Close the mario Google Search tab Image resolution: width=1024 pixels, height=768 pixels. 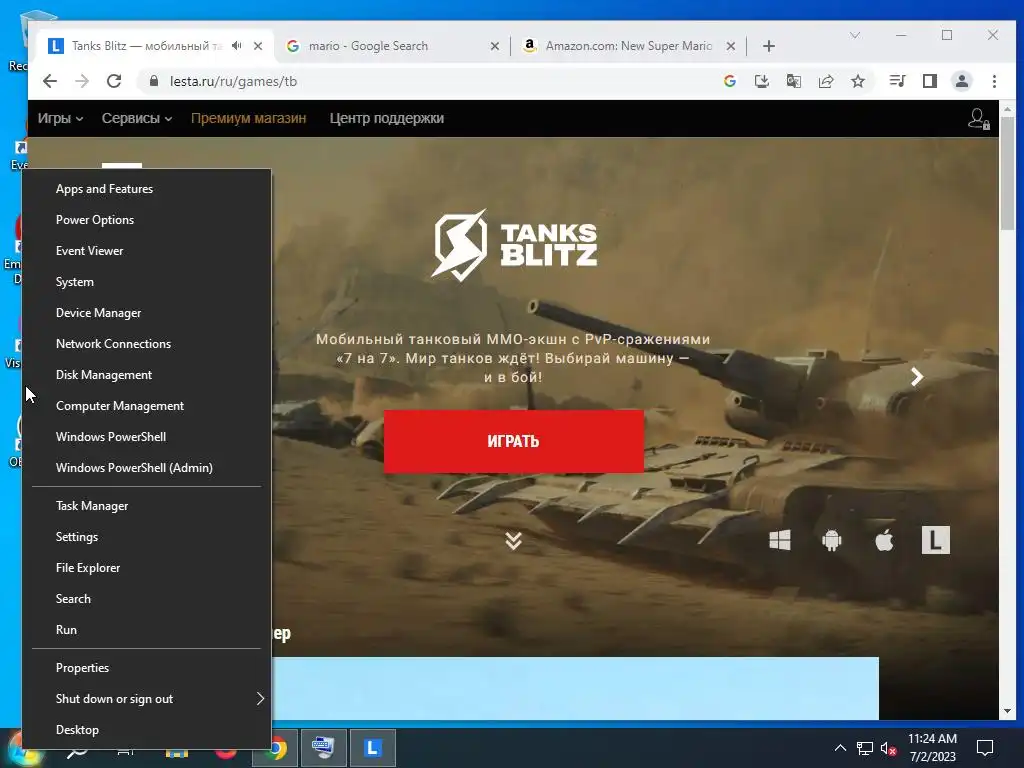[494, 46]
